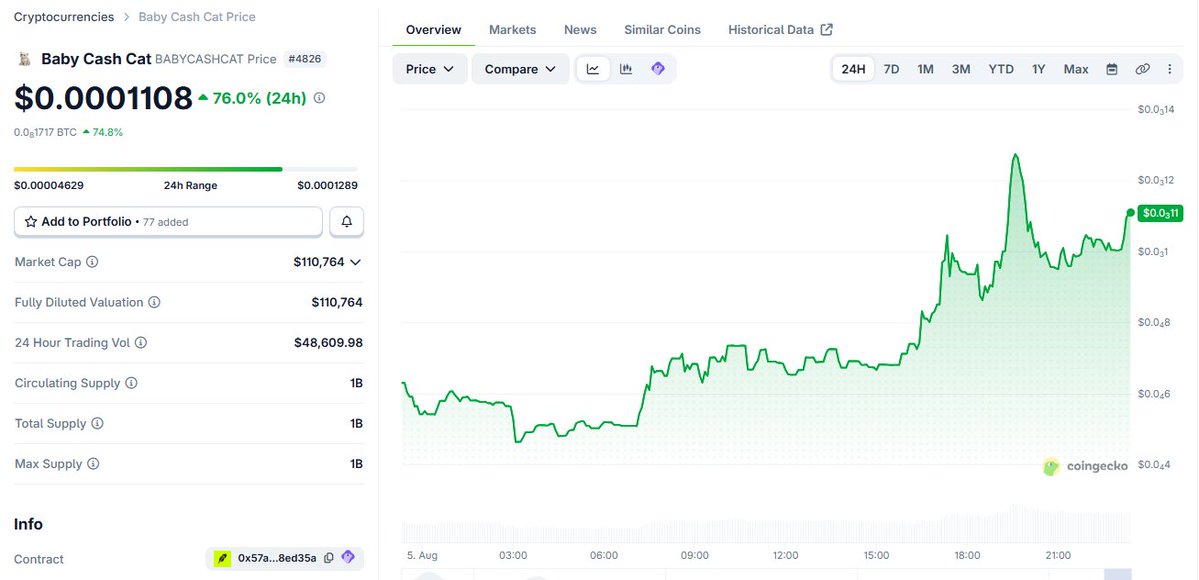Click the green current price marker dot
The width and height of the screenshot is (1199, 580).
click(x=1130, y=213)
